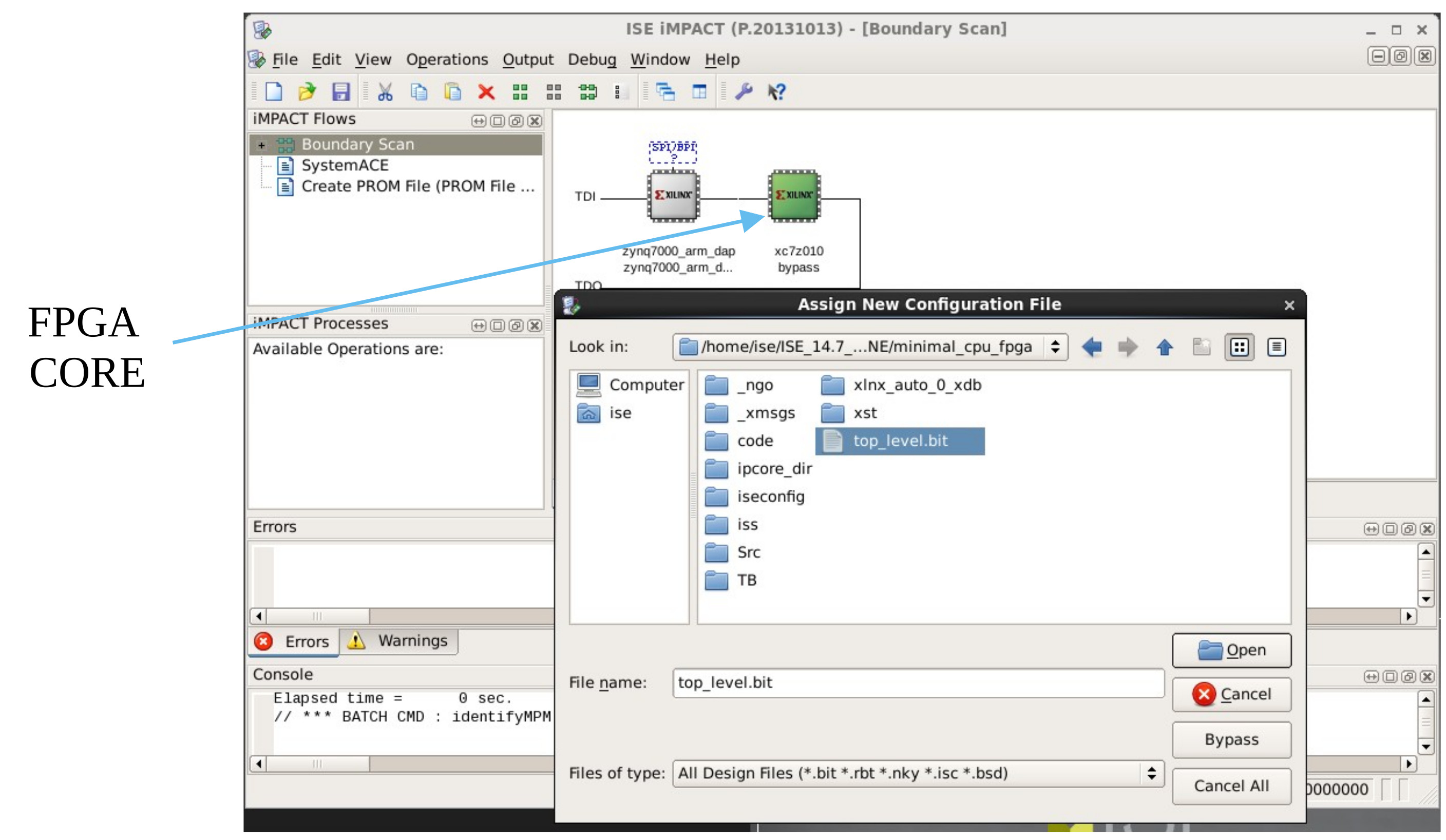This screenshot has height=840, width=1446.
Task: Click the Save floppy disk icon
Action: click(341, 92)
